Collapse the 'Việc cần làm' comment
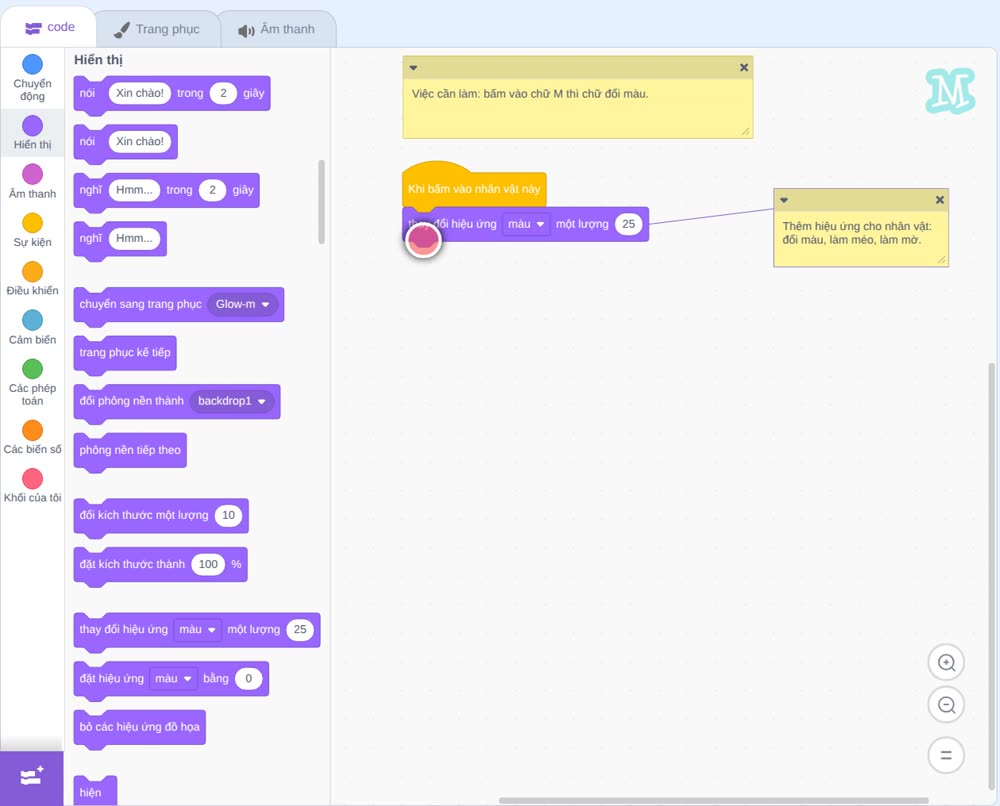1000x806 pixels. coord(413,68)
